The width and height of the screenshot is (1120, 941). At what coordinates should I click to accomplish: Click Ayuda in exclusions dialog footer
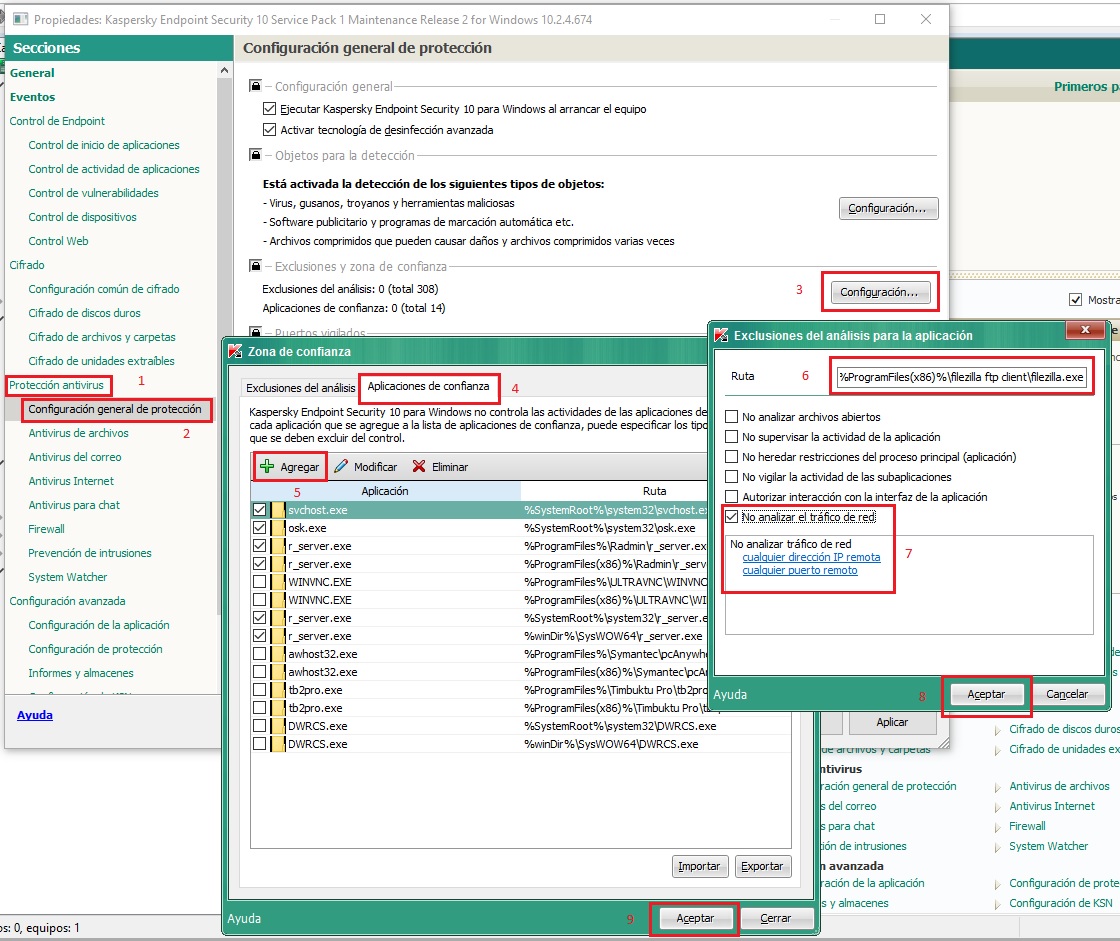[730, 694]
